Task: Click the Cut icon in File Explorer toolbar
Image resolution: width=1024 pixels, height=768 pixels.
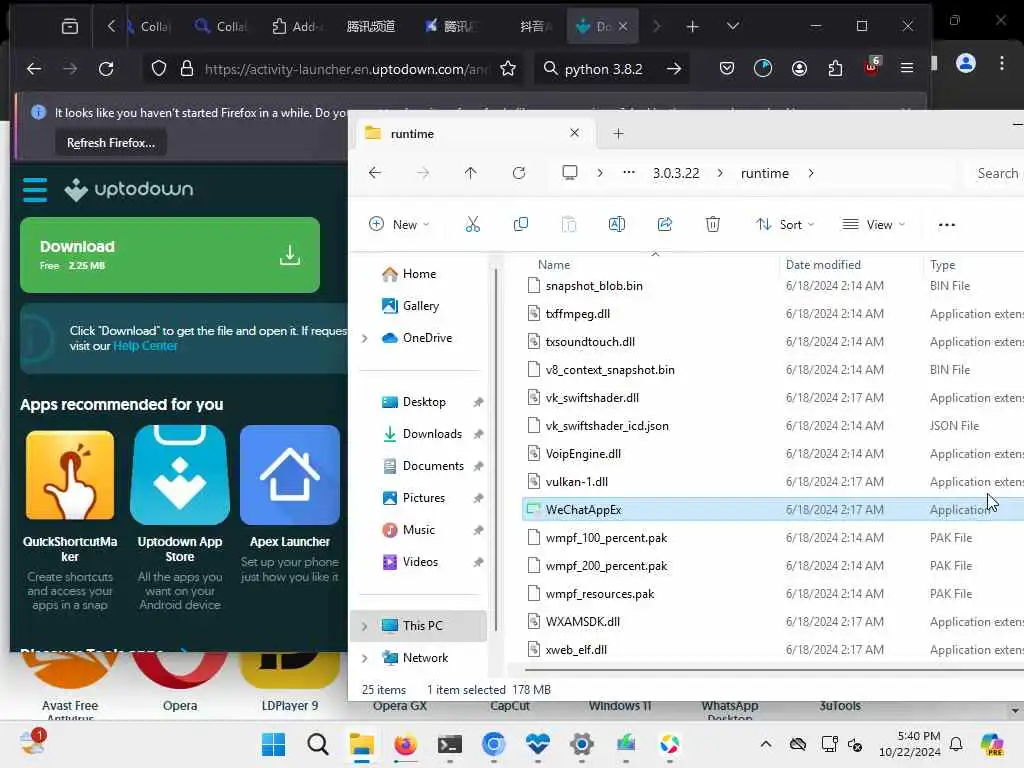Action: tap(472, 225)
